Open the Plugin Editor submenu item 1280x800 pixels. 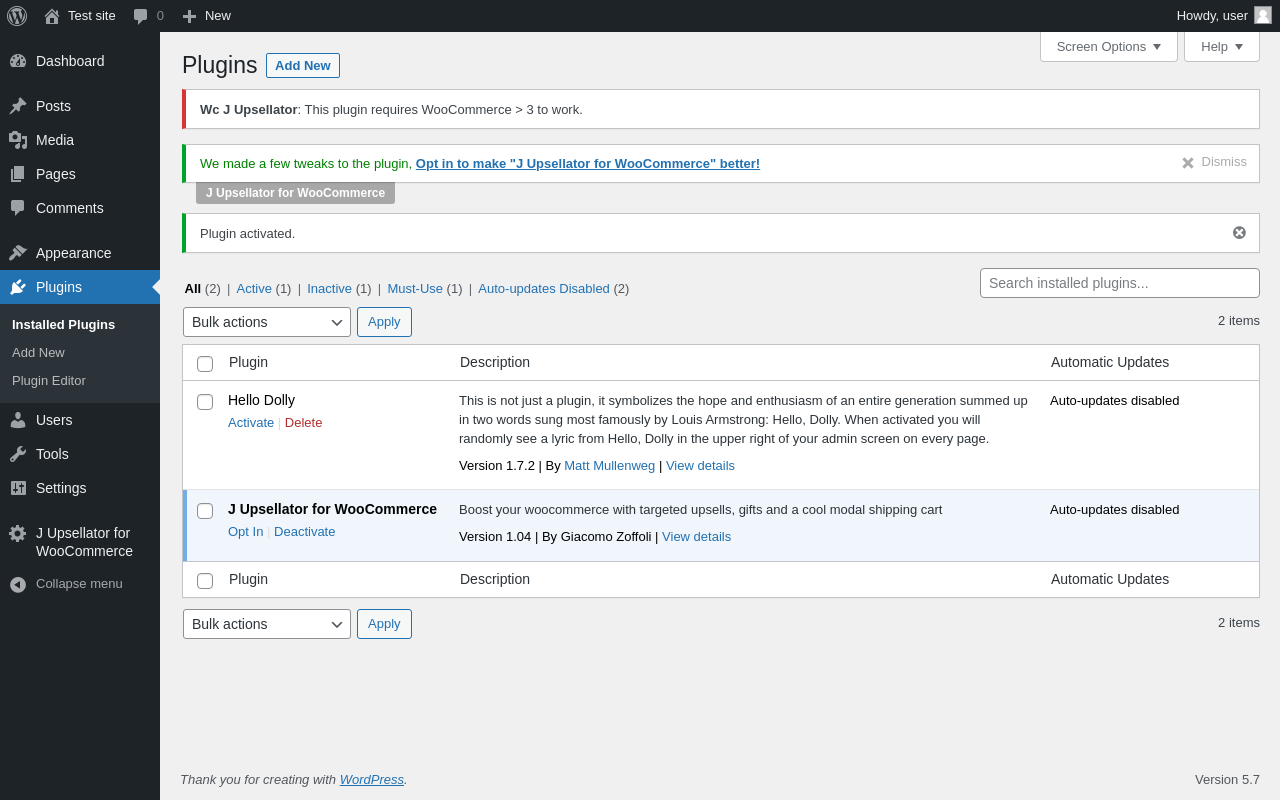(49, 381)
